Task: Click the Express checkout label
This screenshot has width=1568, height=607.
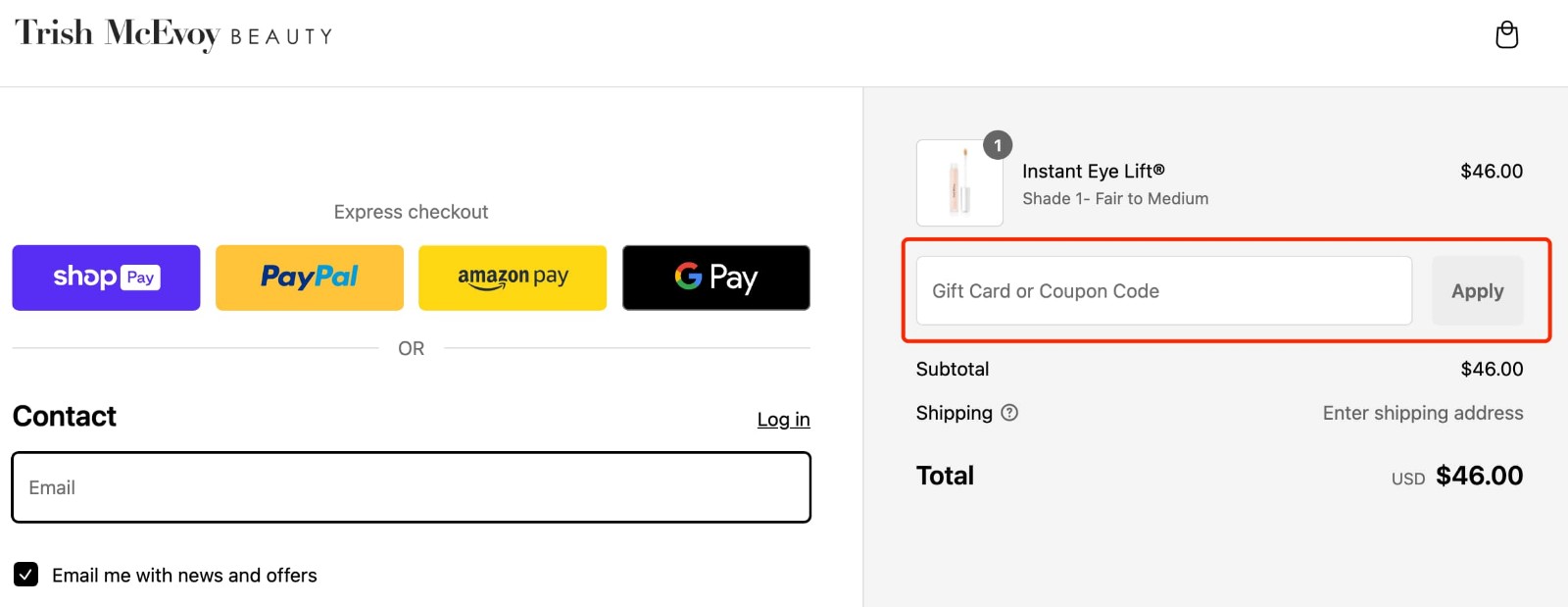Action: [411, 212]
